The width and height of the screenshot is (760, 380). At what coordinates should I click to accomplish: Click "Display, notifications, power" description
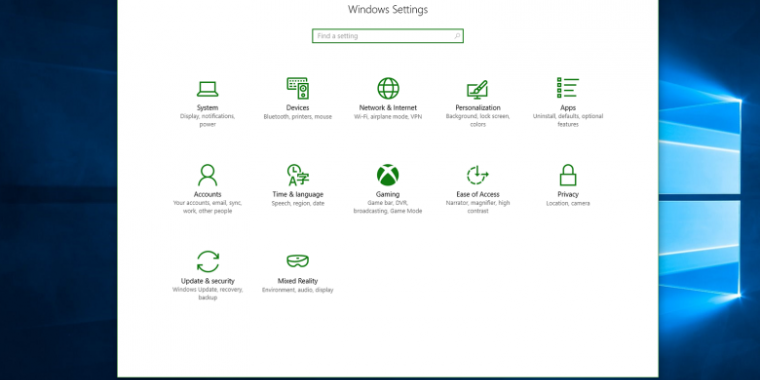(x=207, y=120)
